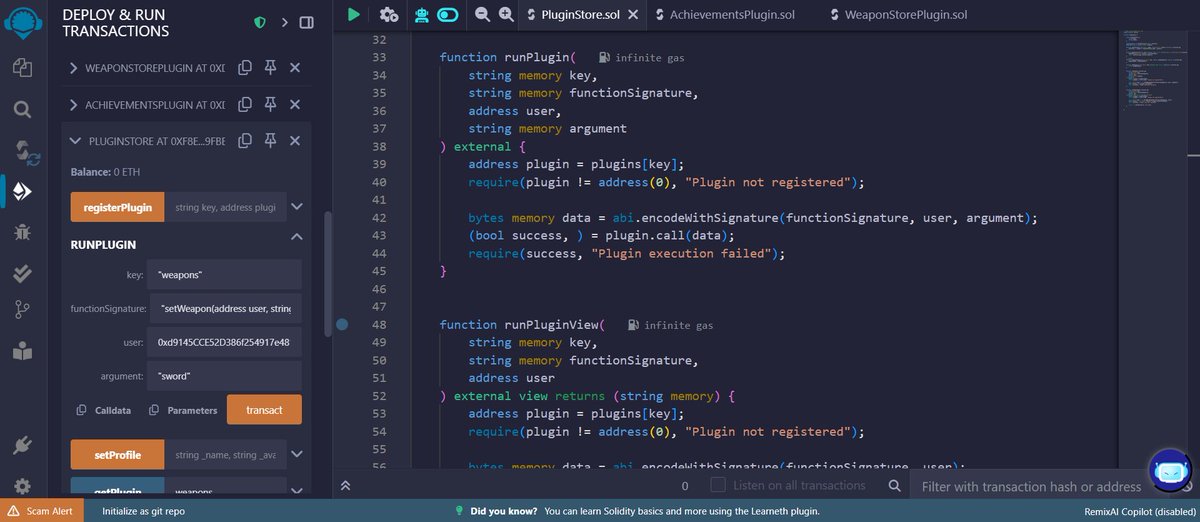The width and height of the screenshot is (1200, 522).
Task: Collapse the RUNPLUGIN expanded form
Action: tap(296, 237)
